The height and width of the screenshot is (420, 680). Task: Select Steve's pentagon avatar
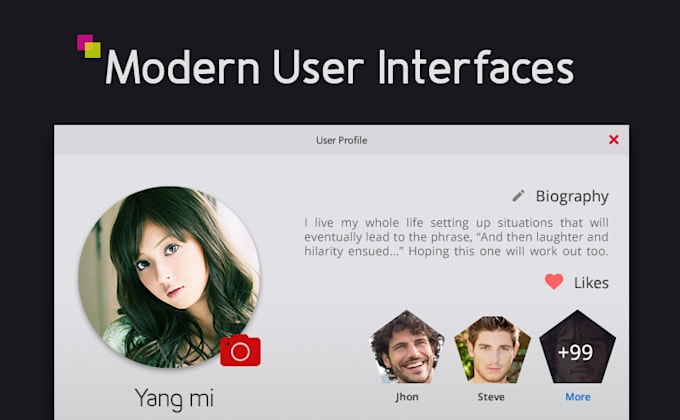pos(492,350)
